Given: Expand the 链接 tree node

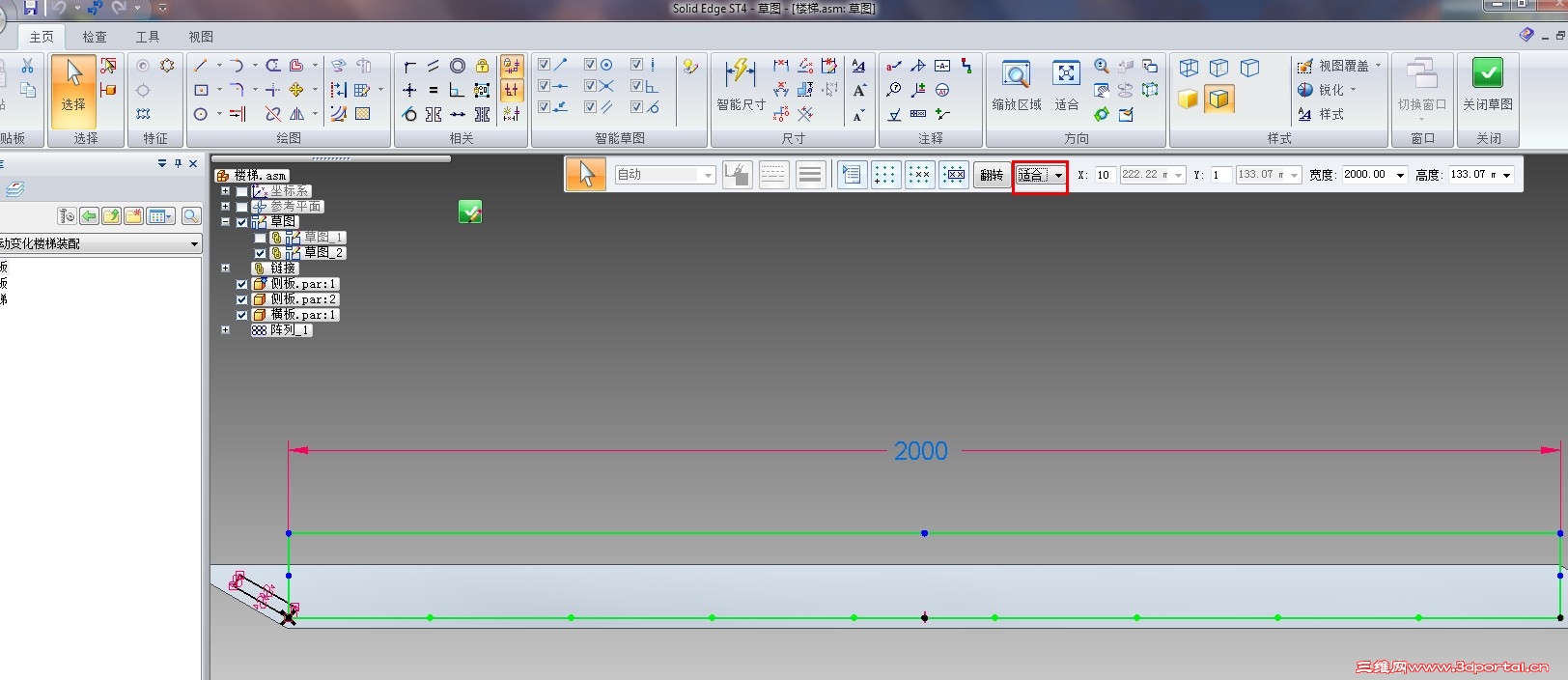Looking at the screenshot, I should [225, 269].
